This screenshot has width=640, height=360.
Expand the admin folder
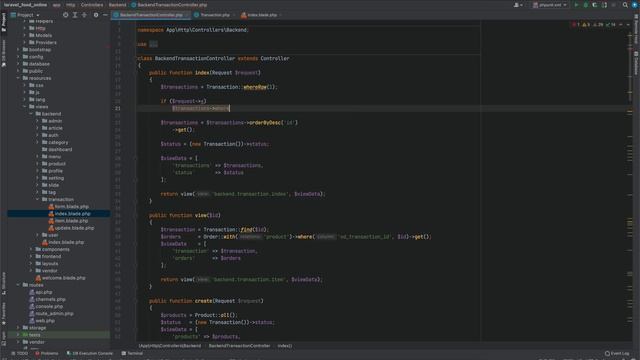click(38, 121)
